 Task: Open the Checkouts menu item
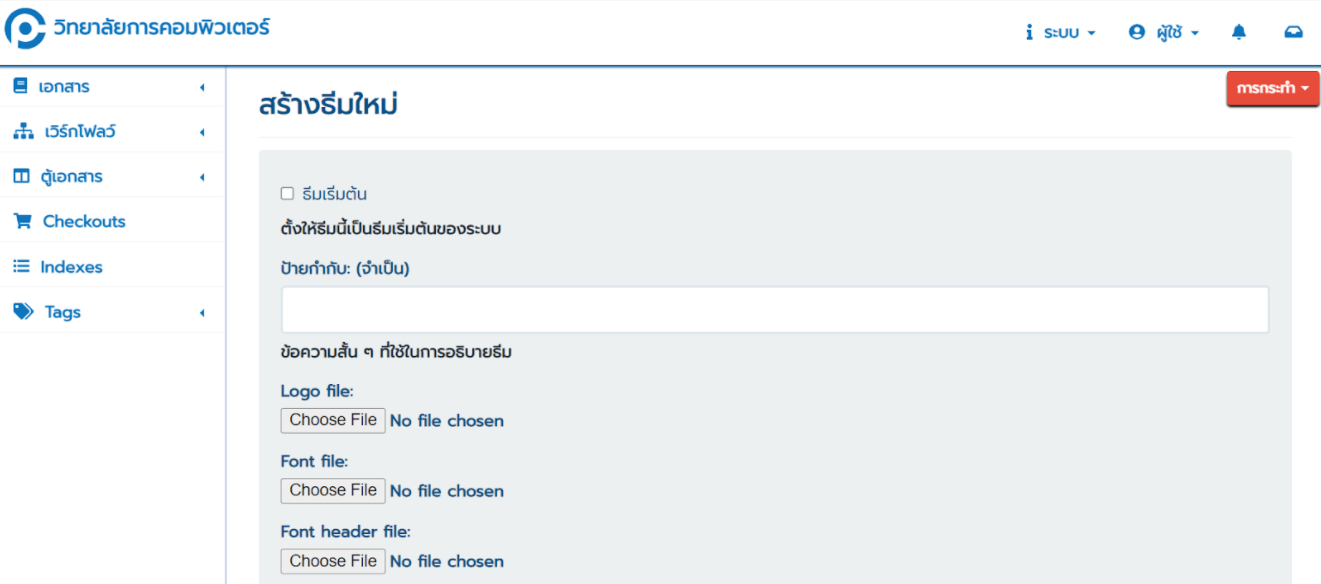point(84,222)
